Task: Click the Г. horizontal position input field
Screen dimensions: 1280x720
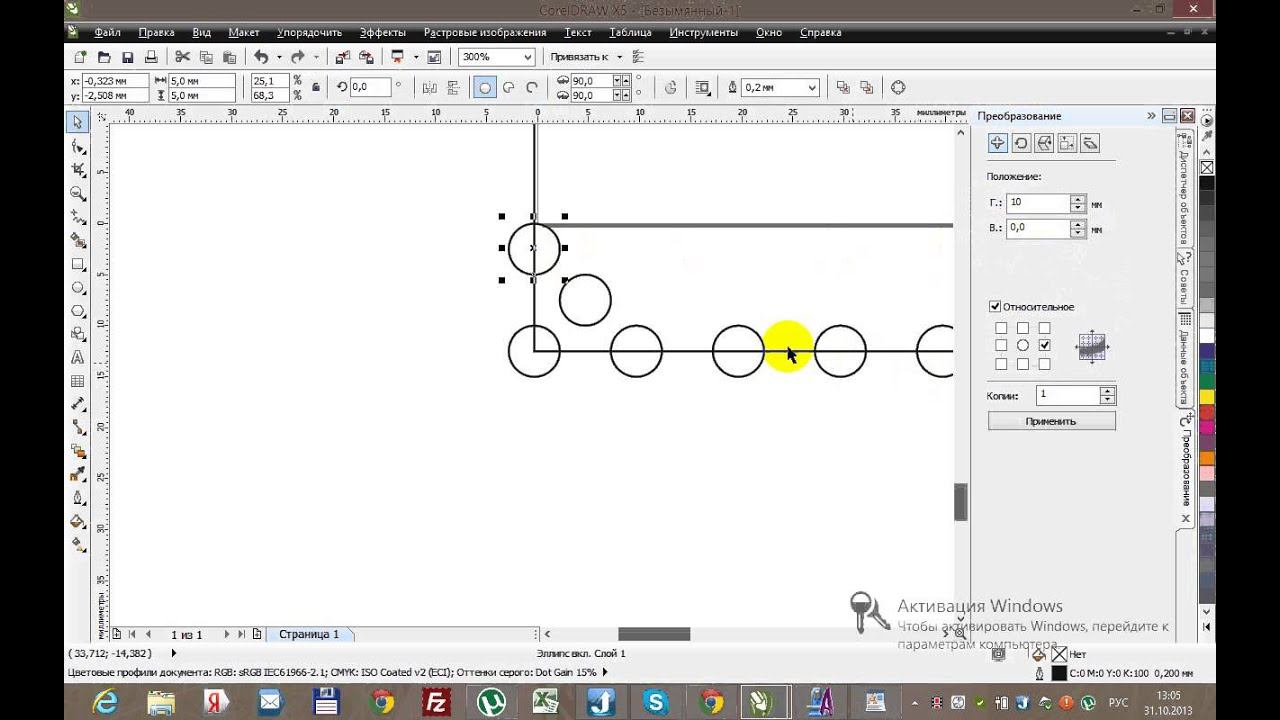Action: click(x=1038, y=203)
